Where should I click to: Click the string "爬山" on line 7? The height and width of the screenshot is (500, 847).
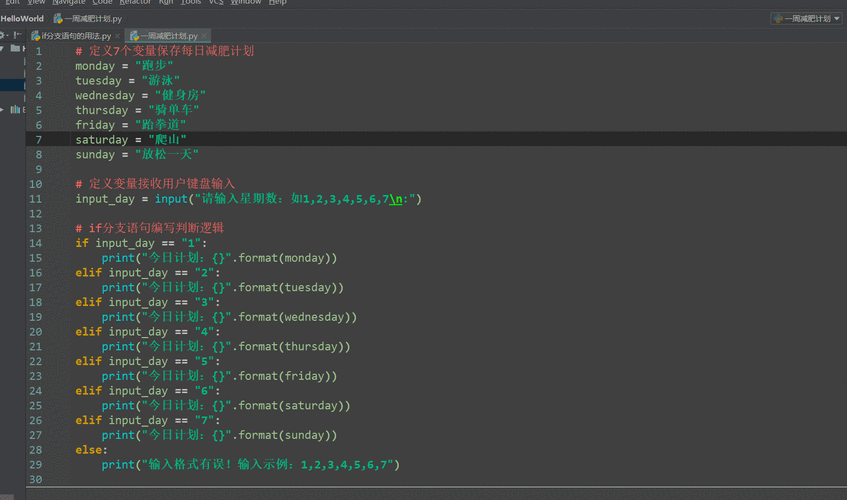[167, 140]
